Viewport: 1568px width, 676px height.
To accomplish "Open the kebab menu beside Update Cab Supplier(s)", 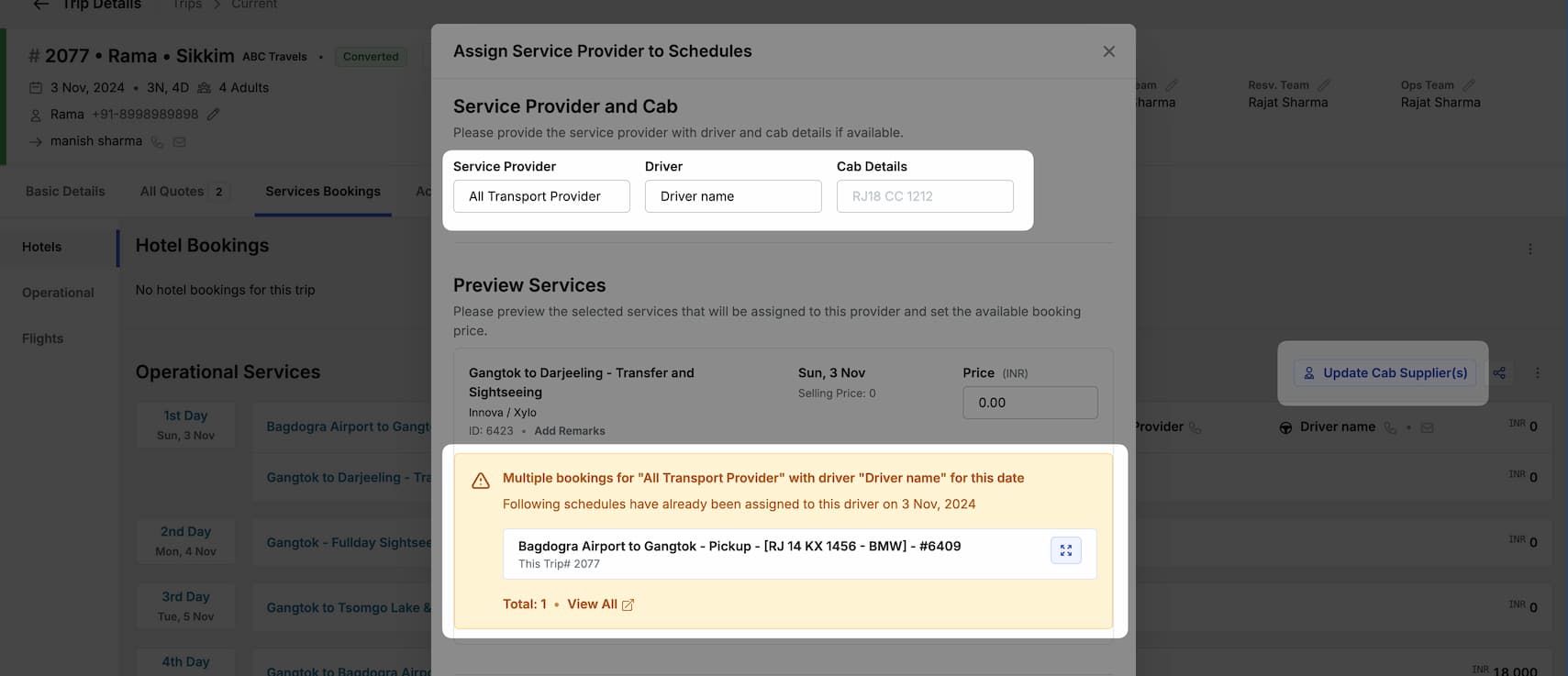I will (1538, 372).
